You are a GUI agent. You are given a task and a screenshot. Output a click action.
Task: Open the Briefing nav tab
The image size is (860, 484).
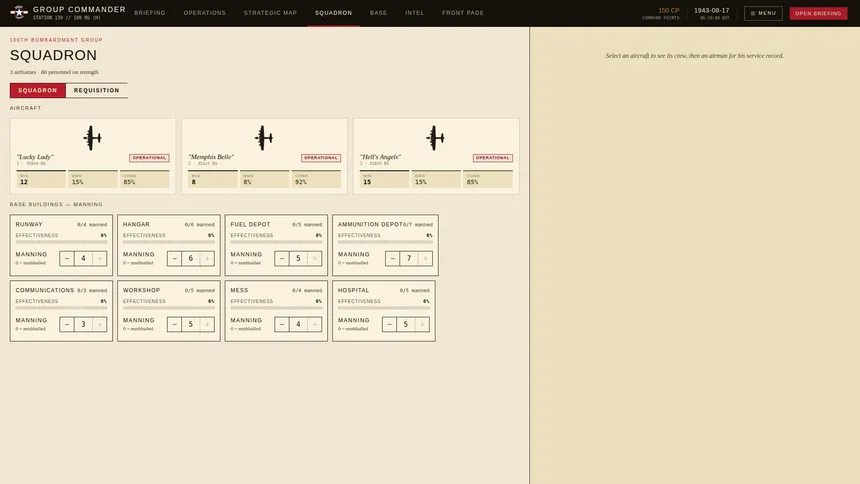[x=150, y=13]
